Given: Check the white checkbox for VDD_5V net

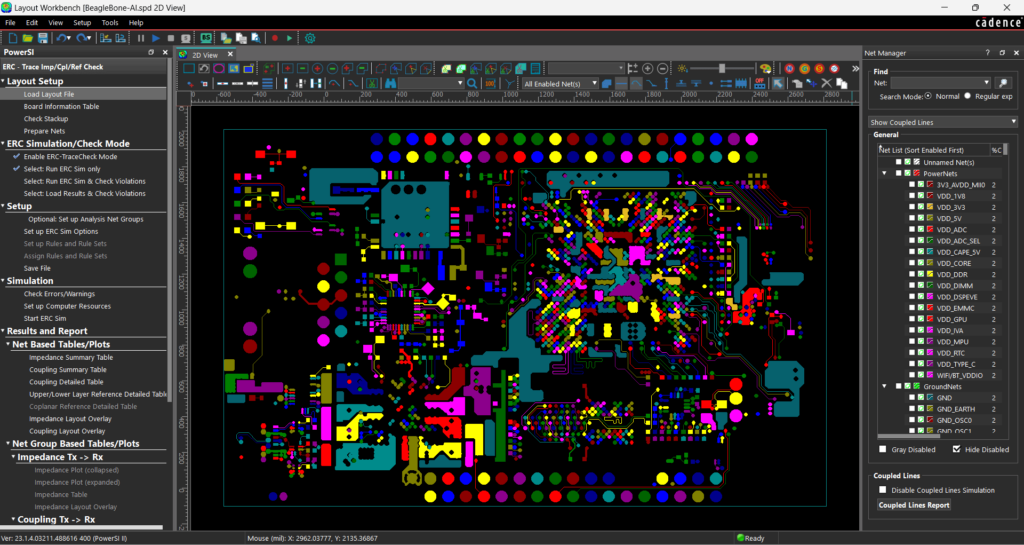Looking at the screenshot, I should coord(912,219).
